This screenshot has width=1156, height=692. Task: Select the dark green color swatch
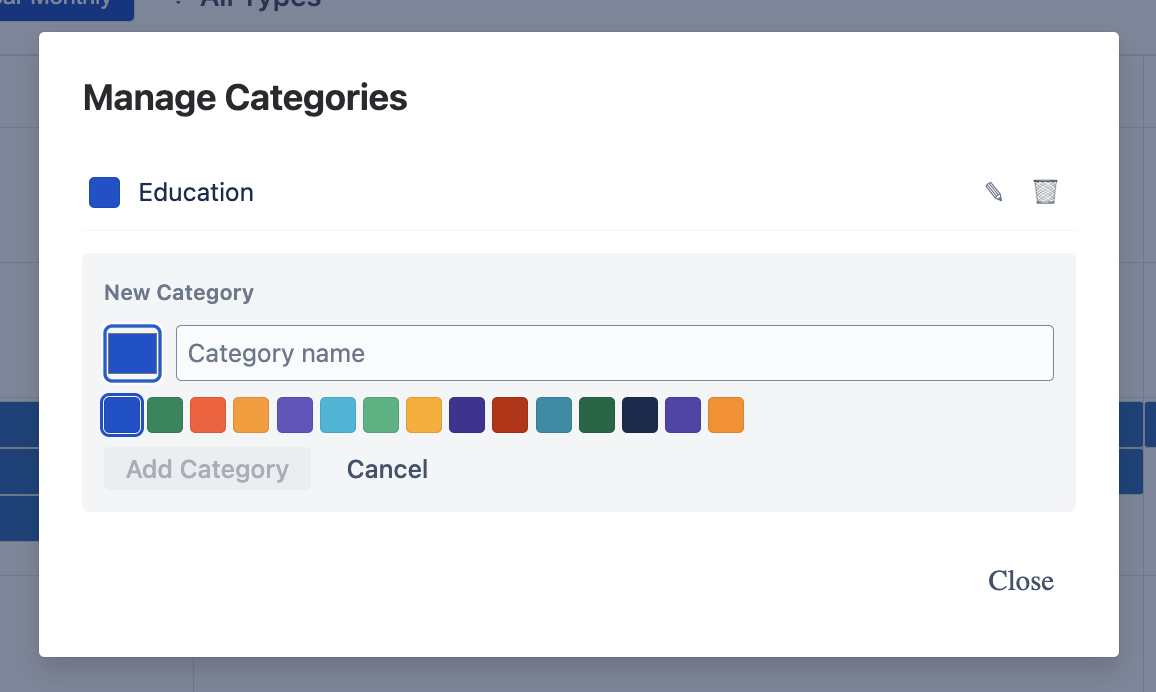(x=597, y=415)
